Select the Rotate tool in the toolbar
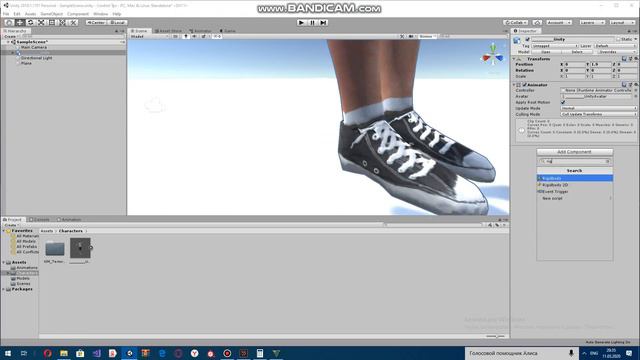This screenshot has width=640, height=360. [x=30, y=22]
